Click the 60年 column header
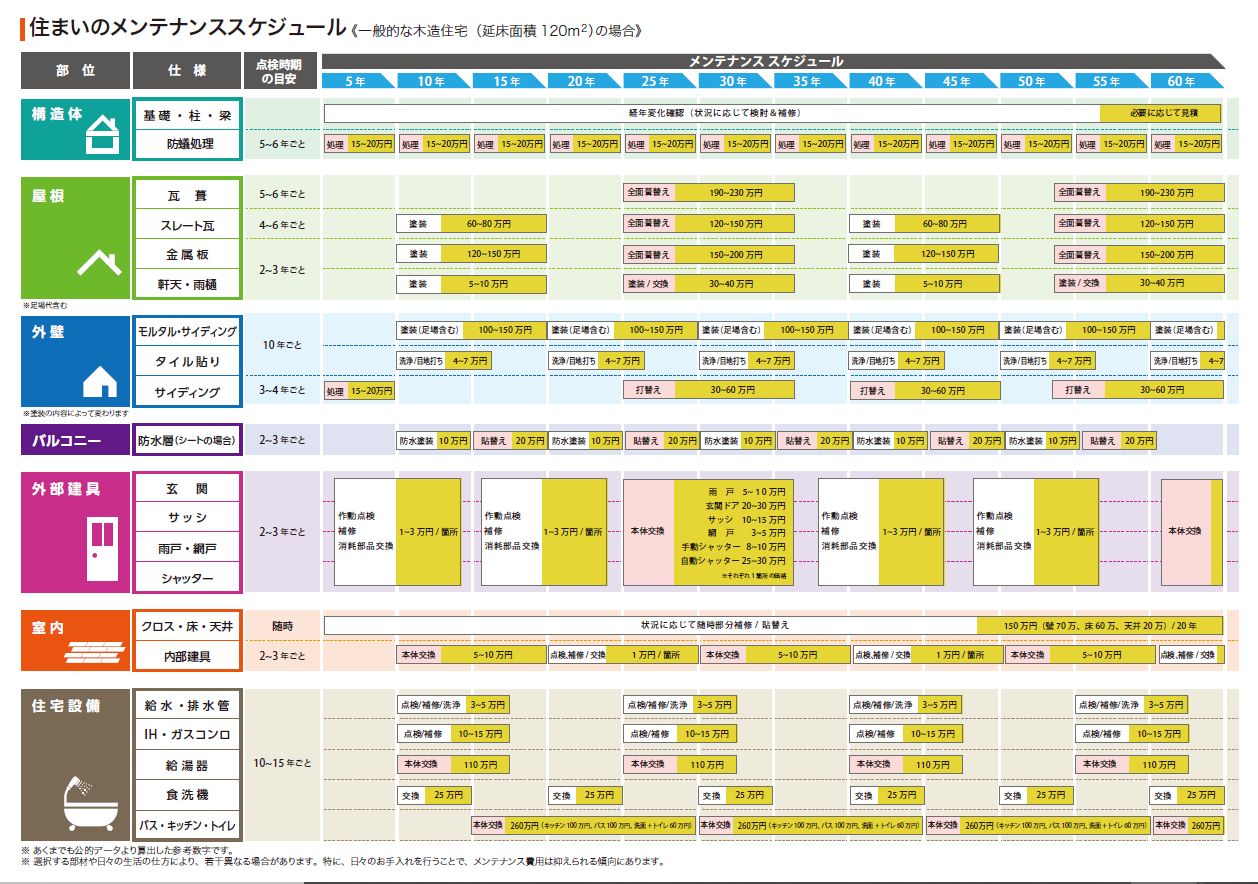The height and width of the screenshot is (884, 1258). (x=1184, y=81)
